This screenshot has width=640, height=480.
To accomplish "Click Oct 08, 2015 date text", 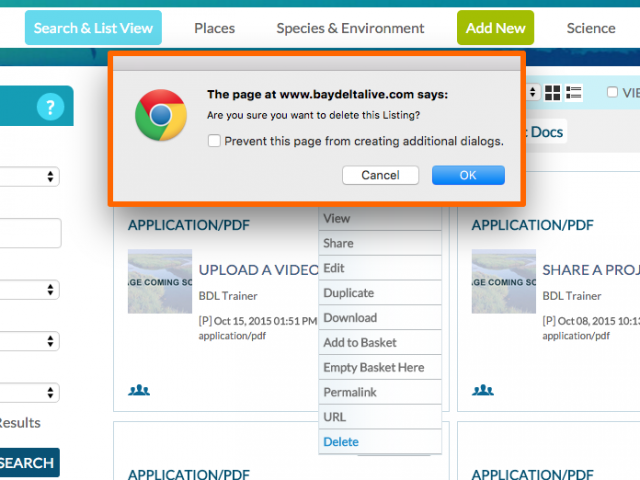I will coord(598,321).
